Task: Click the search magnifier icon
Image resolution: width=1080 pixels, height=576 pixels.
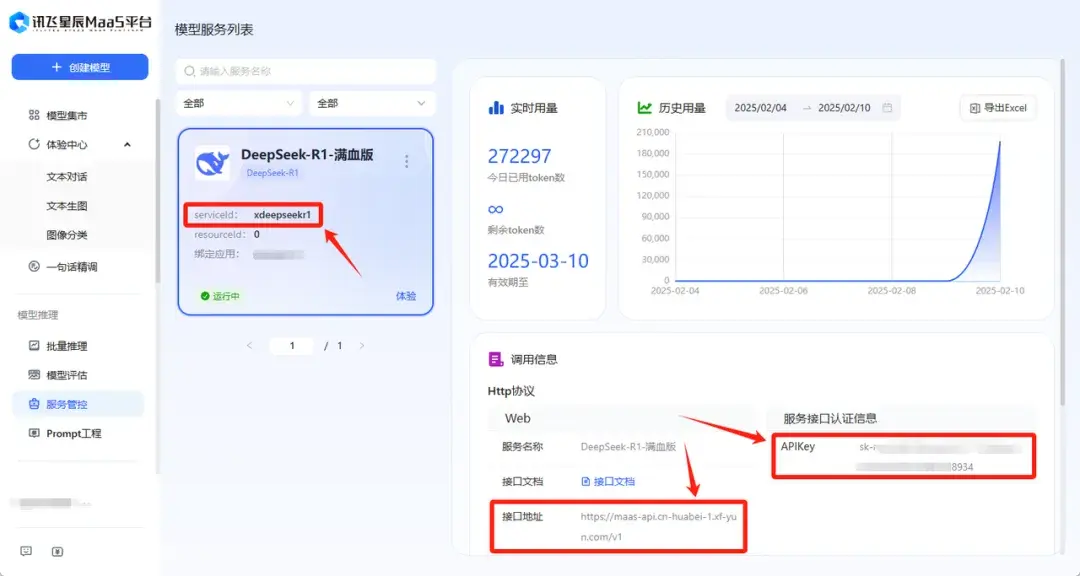Action: (189, 71)
